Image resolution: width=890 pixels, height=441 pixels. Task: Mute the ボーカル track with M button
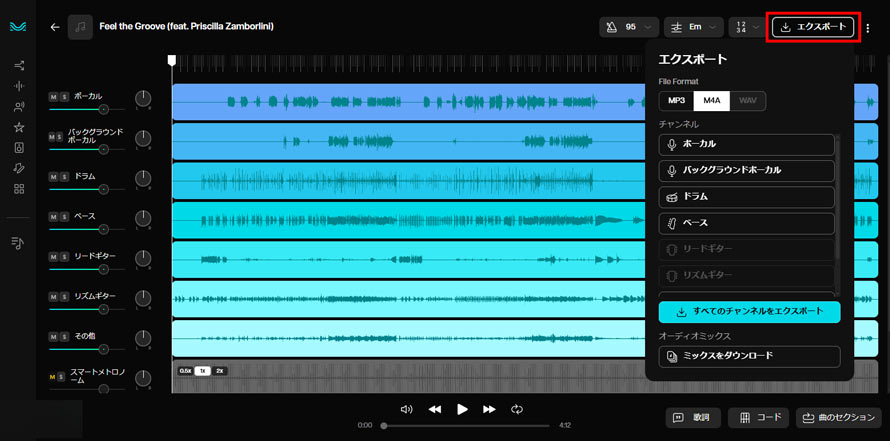coord(54,97)
